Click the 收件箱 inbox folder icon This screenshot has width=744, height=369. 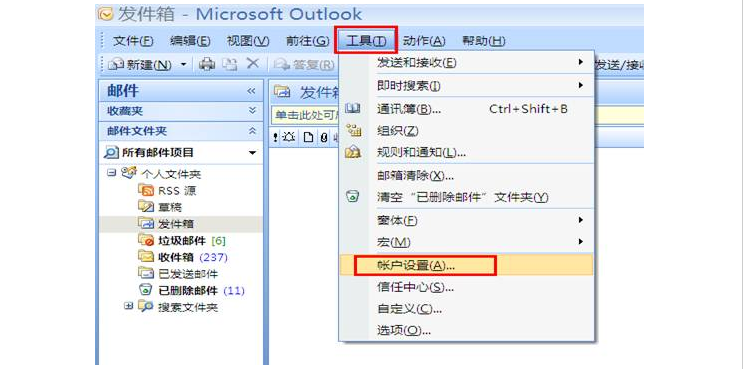coord(146,257)
